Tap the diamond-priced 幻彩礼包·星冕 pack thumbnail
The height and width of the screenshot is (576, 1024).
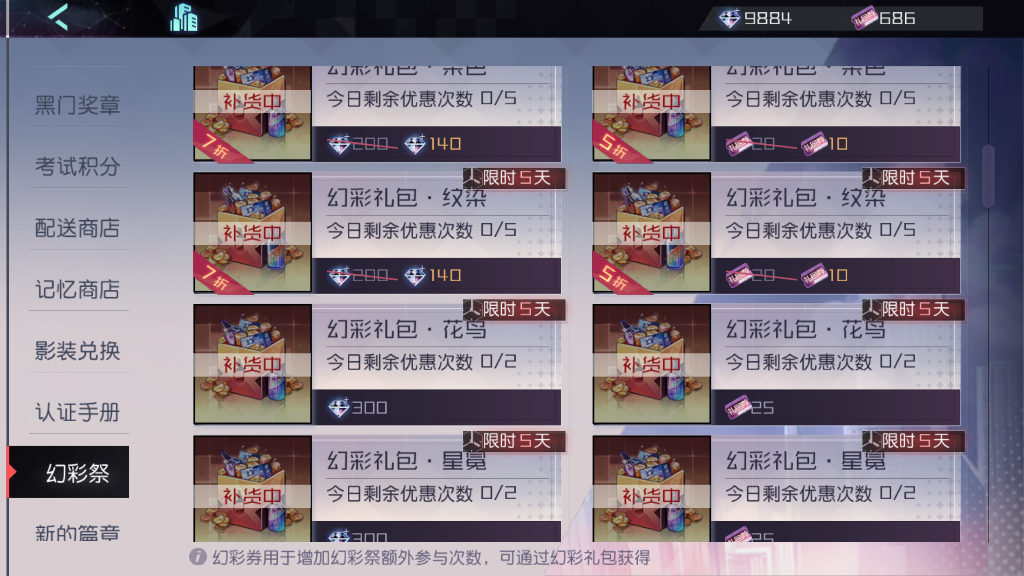pos(253,488)
